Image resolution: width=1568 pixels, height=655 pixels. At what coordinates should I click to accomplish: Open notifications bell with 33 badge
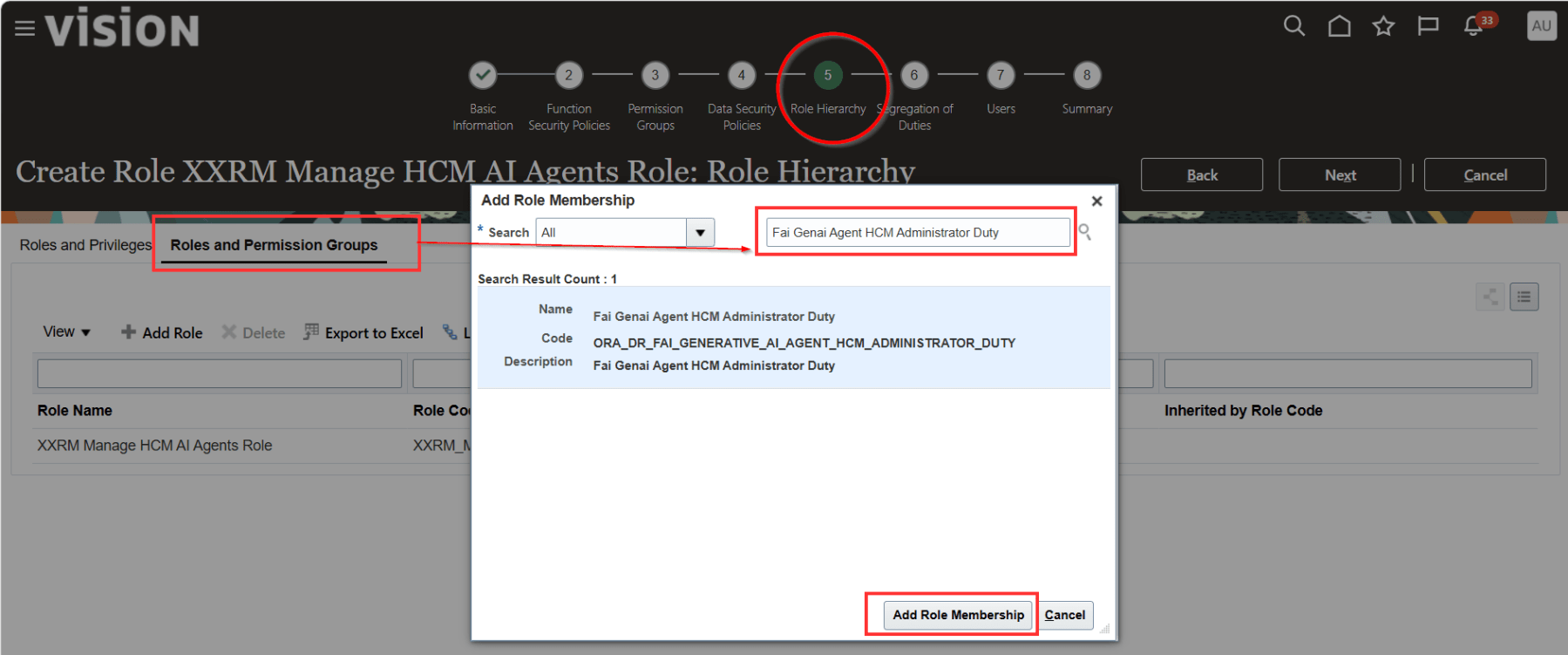(1474, 26)
